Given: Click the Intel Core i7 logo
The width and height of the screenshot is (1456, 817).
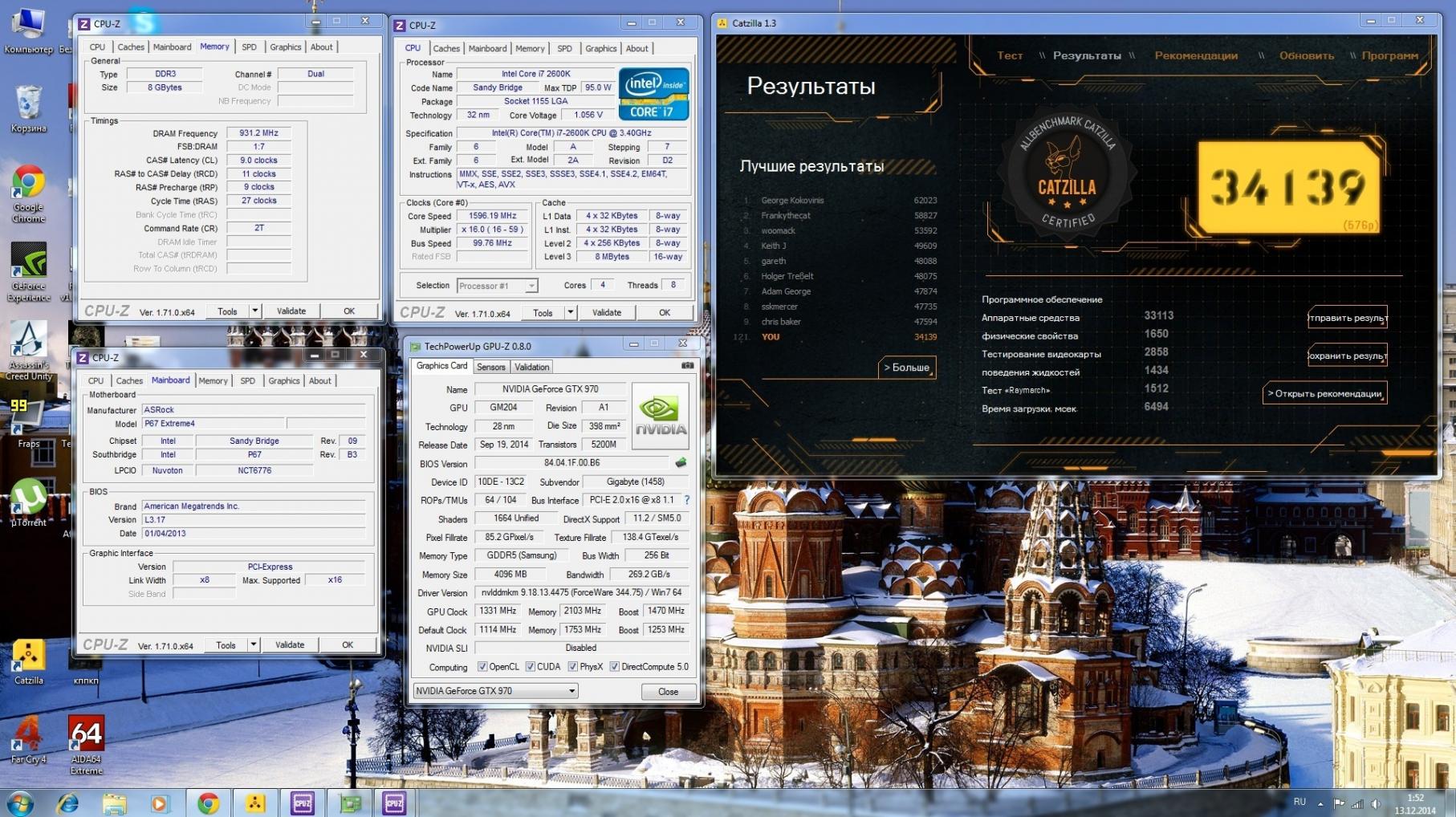Looking at the screenshot, I should coord(654,94).
